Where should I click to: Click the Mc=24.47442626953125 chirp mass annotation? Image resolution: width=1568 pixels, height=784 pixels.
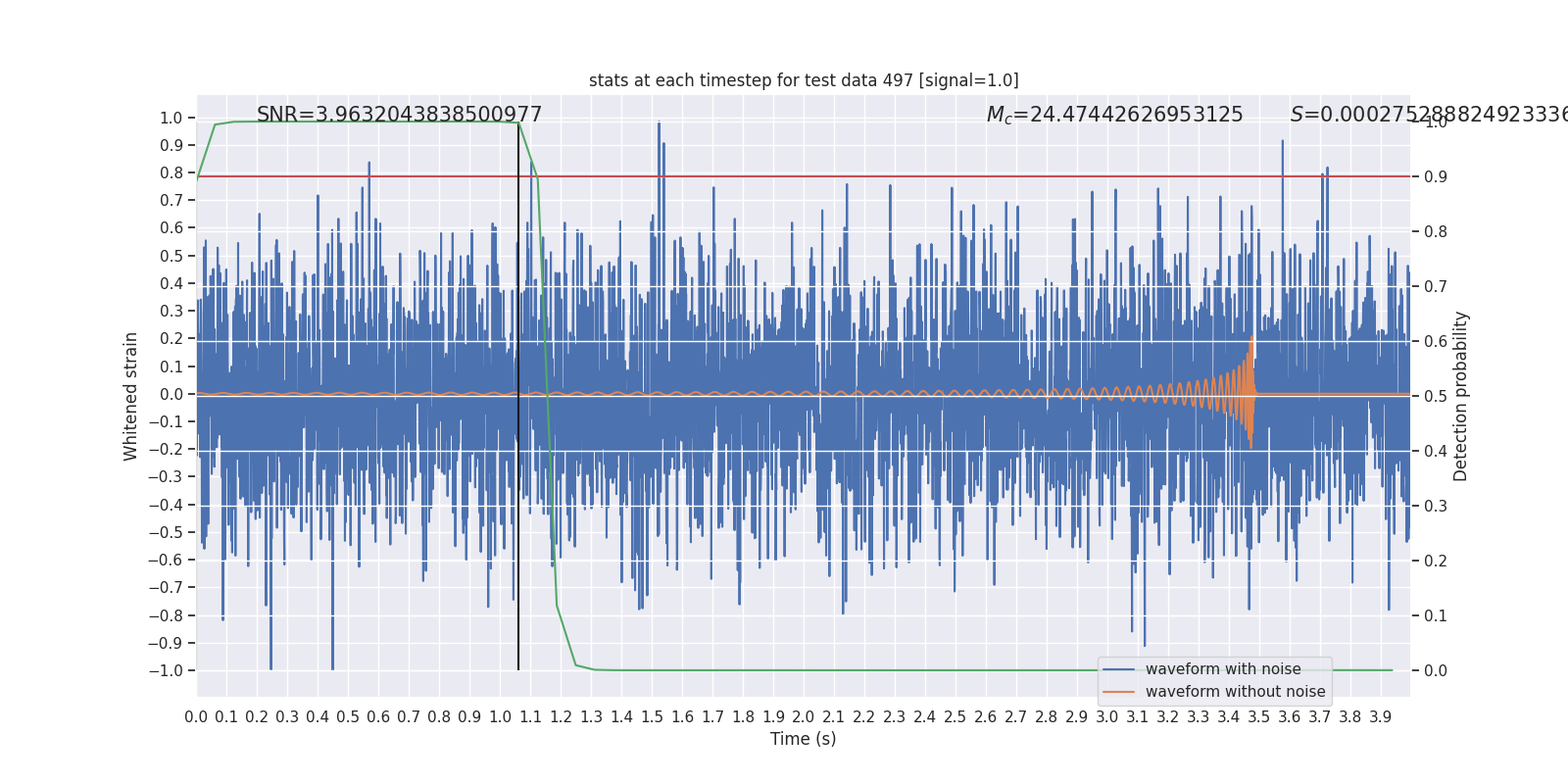pyautogui.click(x=1114, y=115)
